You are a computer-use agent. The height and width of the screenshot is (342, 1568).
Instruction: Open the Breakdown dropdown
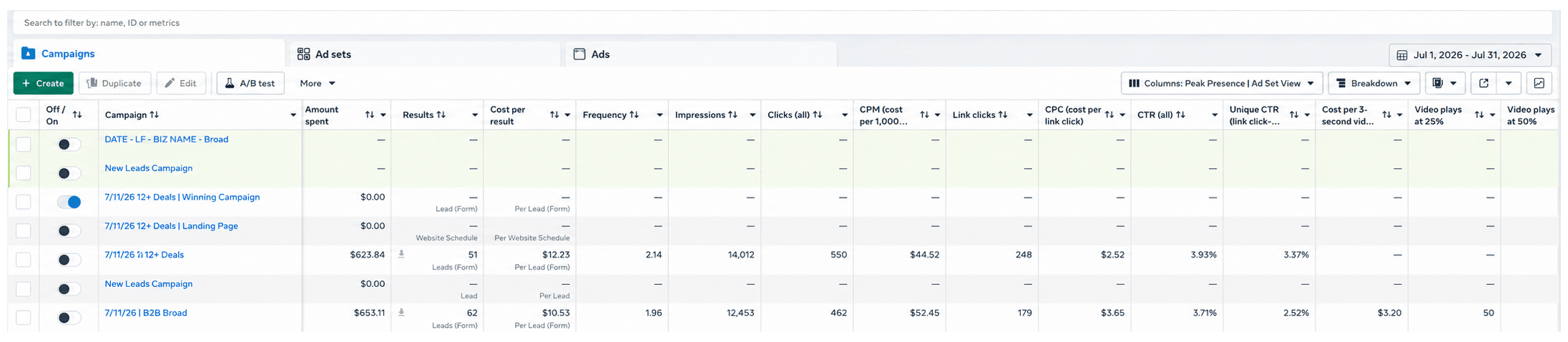coord(1374,84)
